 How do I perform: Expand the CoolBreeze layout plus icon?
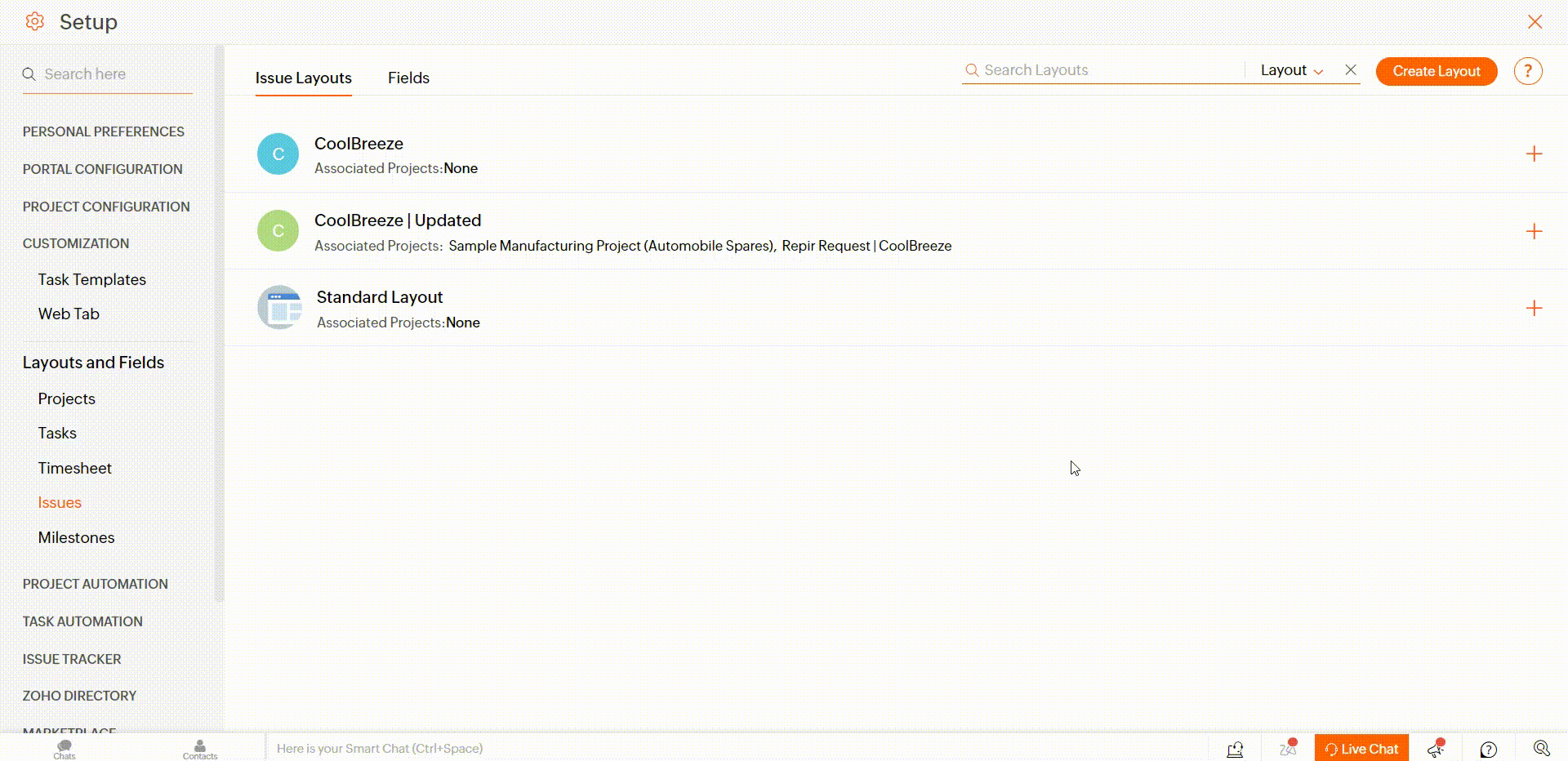click(1534, 154)
